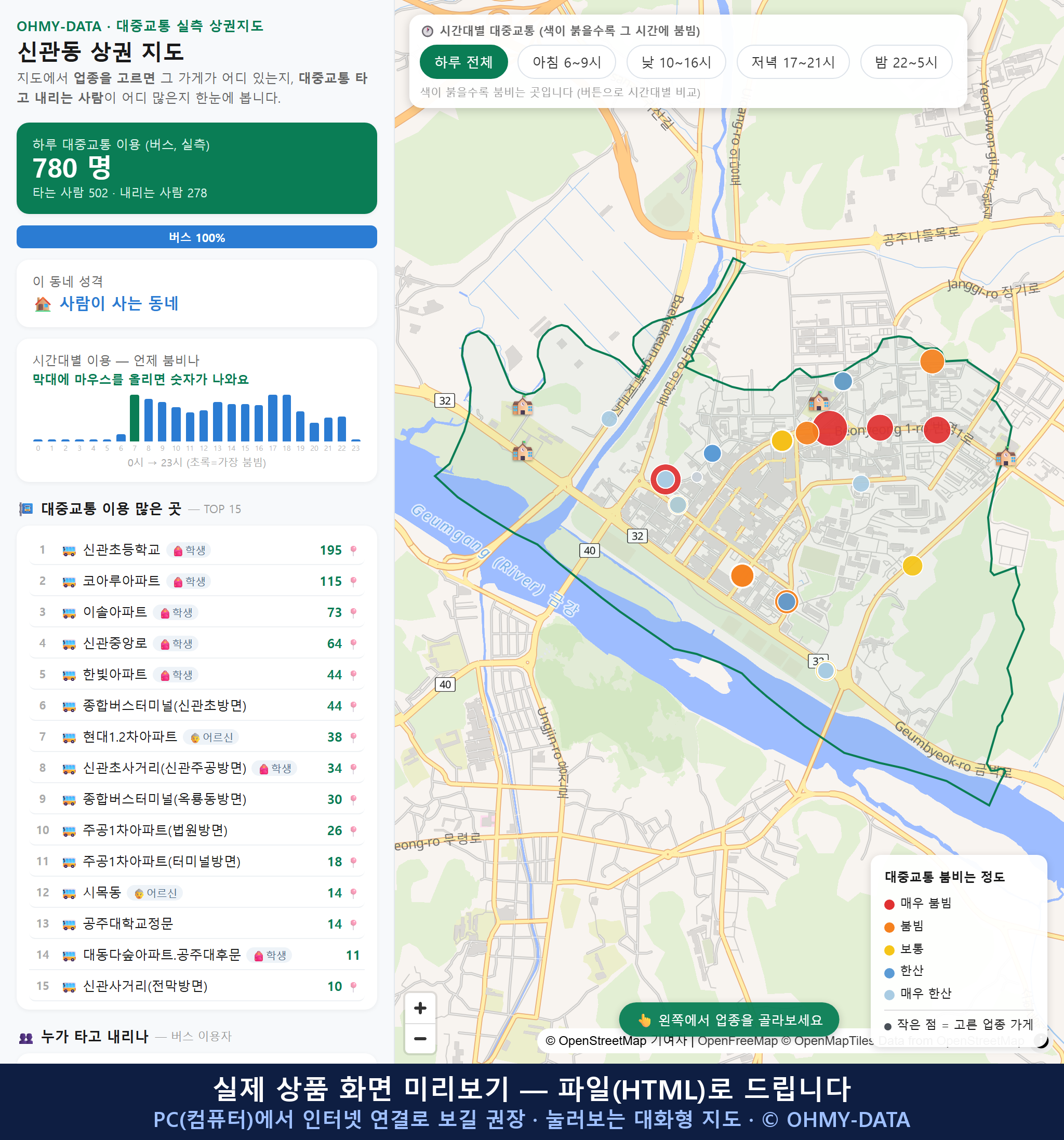Zoom in on the map
Screen dimensions: 1064x1140
(420, 1008)
